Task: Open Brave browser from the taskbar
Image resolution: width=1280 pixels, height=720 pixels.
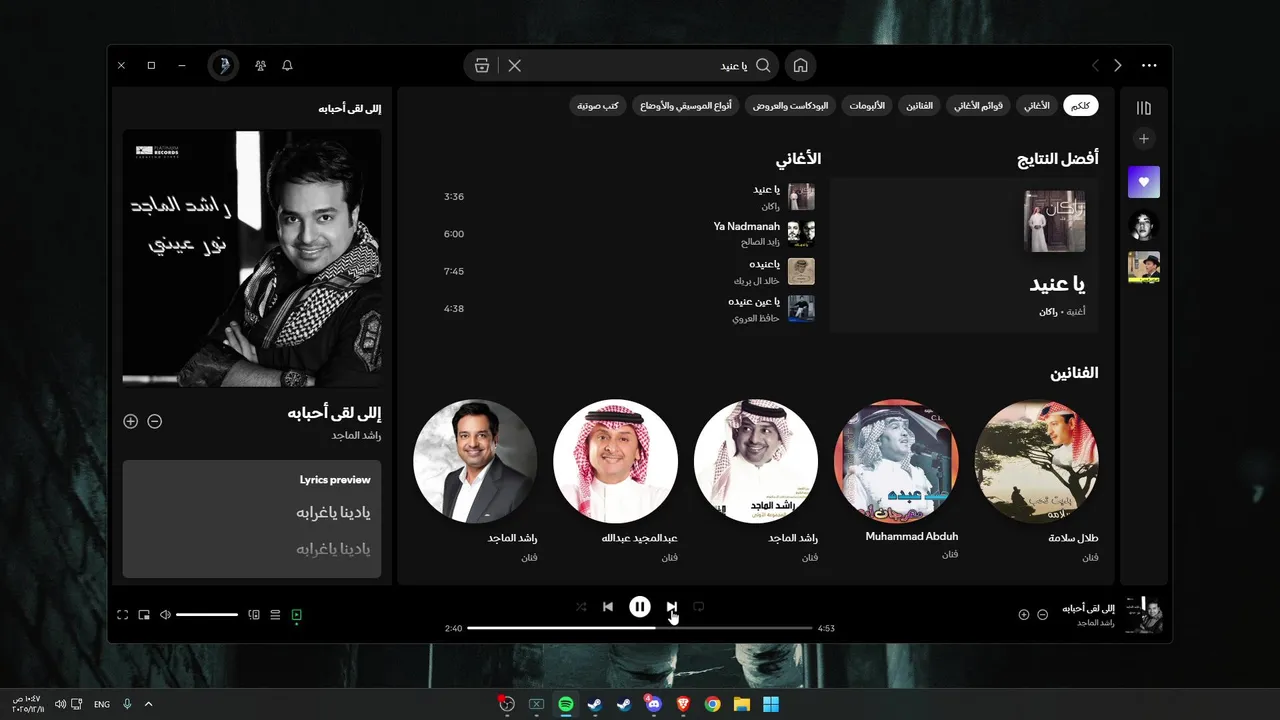Action: pos(683,704)
